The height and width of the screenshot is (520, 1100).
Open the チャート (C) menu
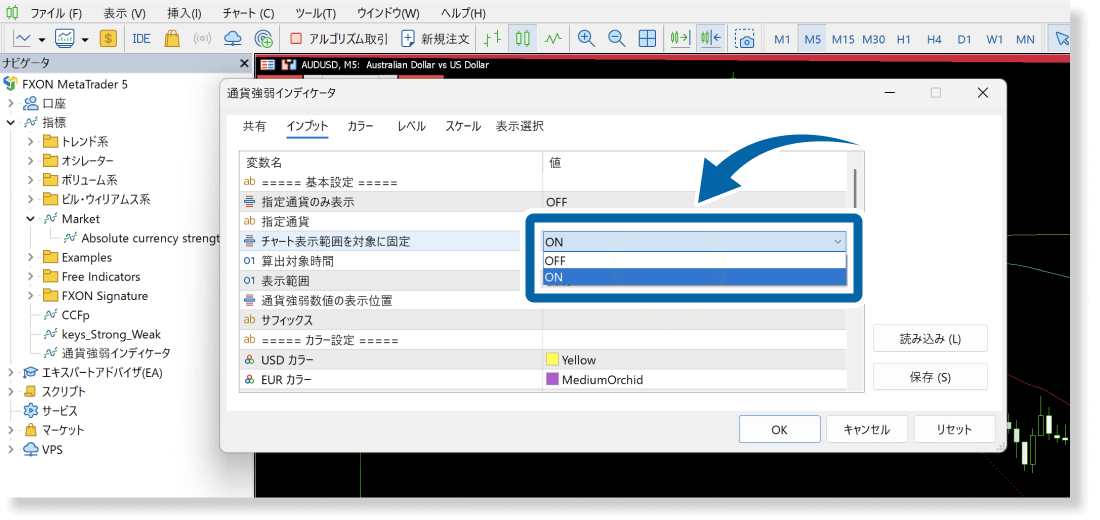pos(248,13)
